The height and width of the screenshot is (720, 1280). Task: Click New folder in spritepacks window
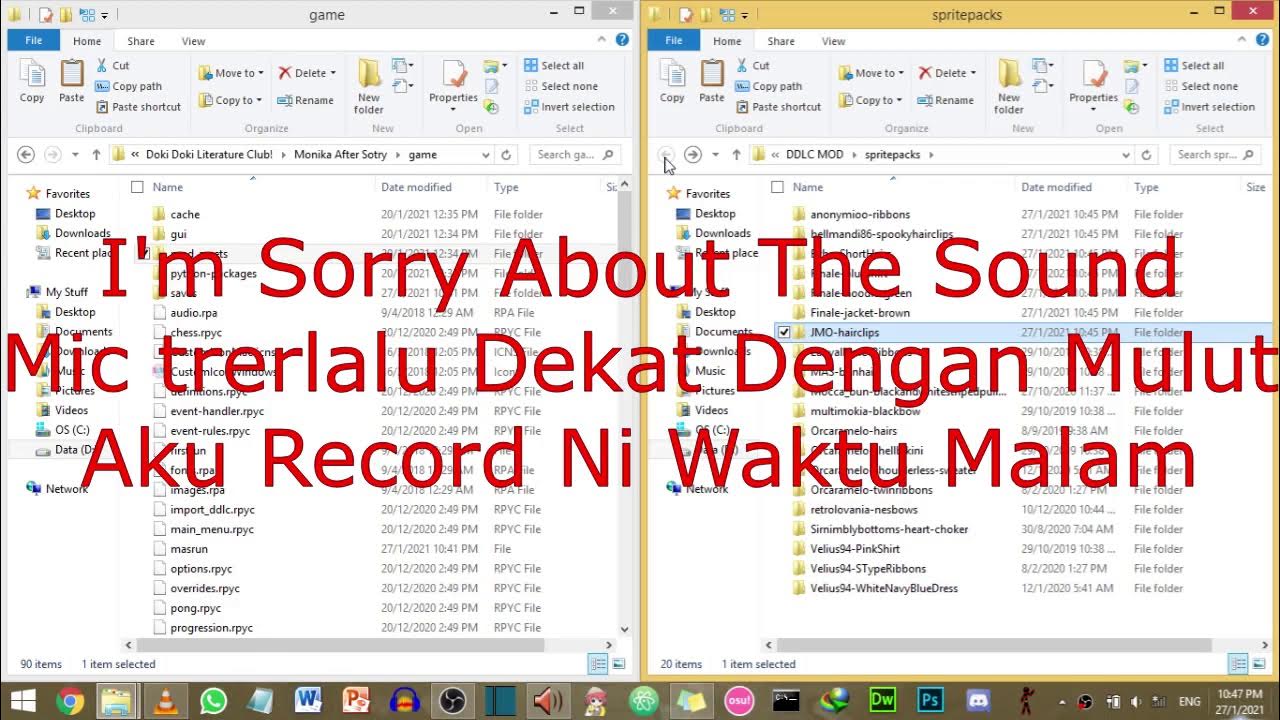pyautogui.click(x=1009, y=86)
